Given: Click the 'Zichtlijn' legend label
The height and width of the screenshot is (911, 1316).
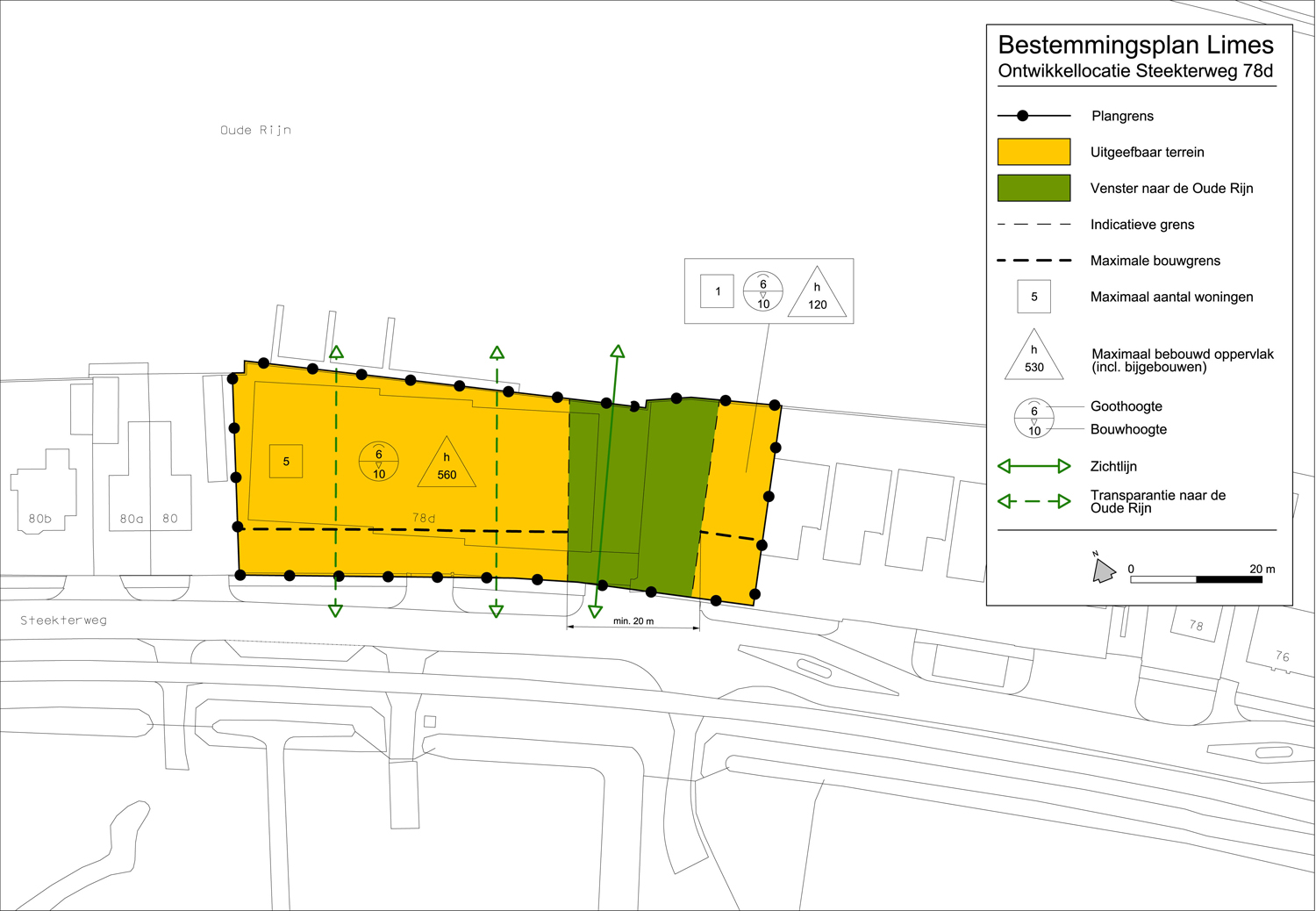Looking at the screenshot, I should [x=1113, y=466].
